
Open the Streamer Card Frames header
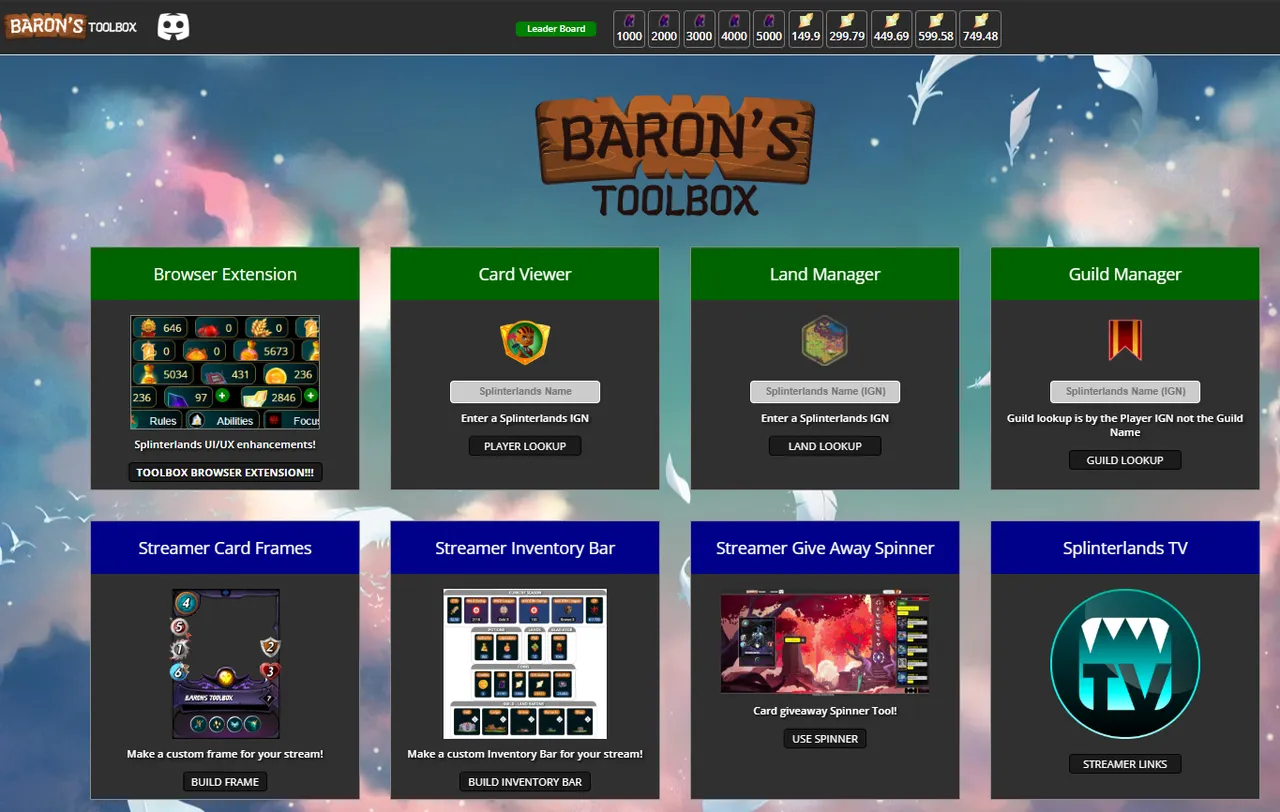click(x=225, y=548)
